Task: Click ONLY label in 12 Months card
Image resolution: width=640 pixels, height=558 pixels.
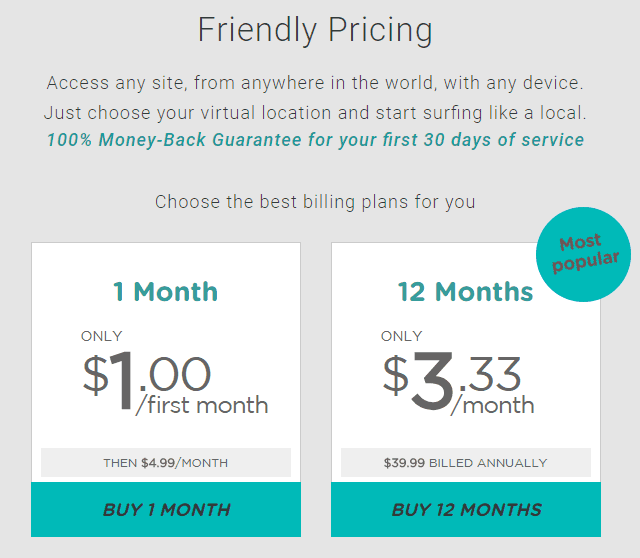Action: click(402, 336)
